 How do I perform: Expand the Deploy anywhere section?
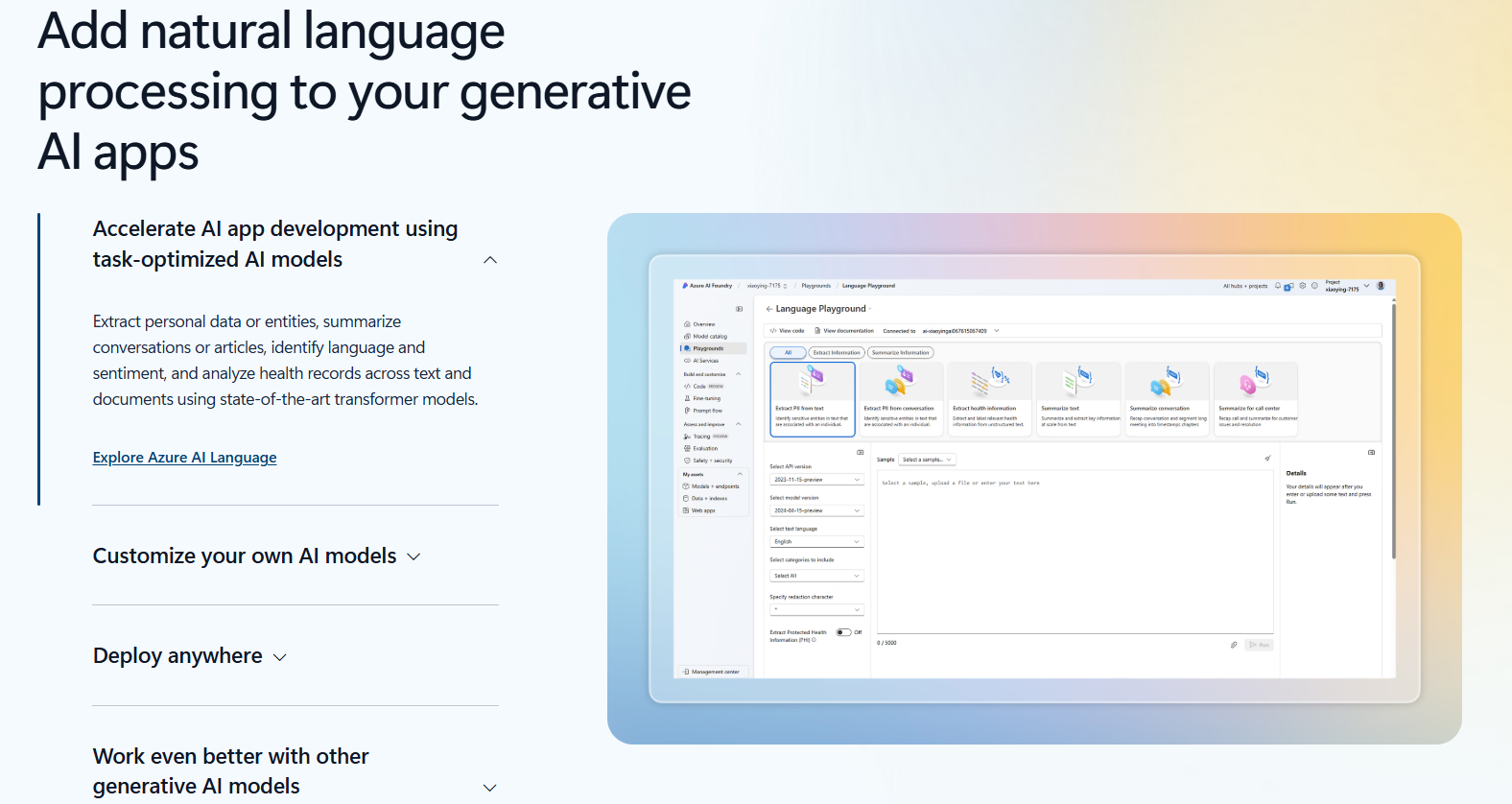tap(190, 656)
